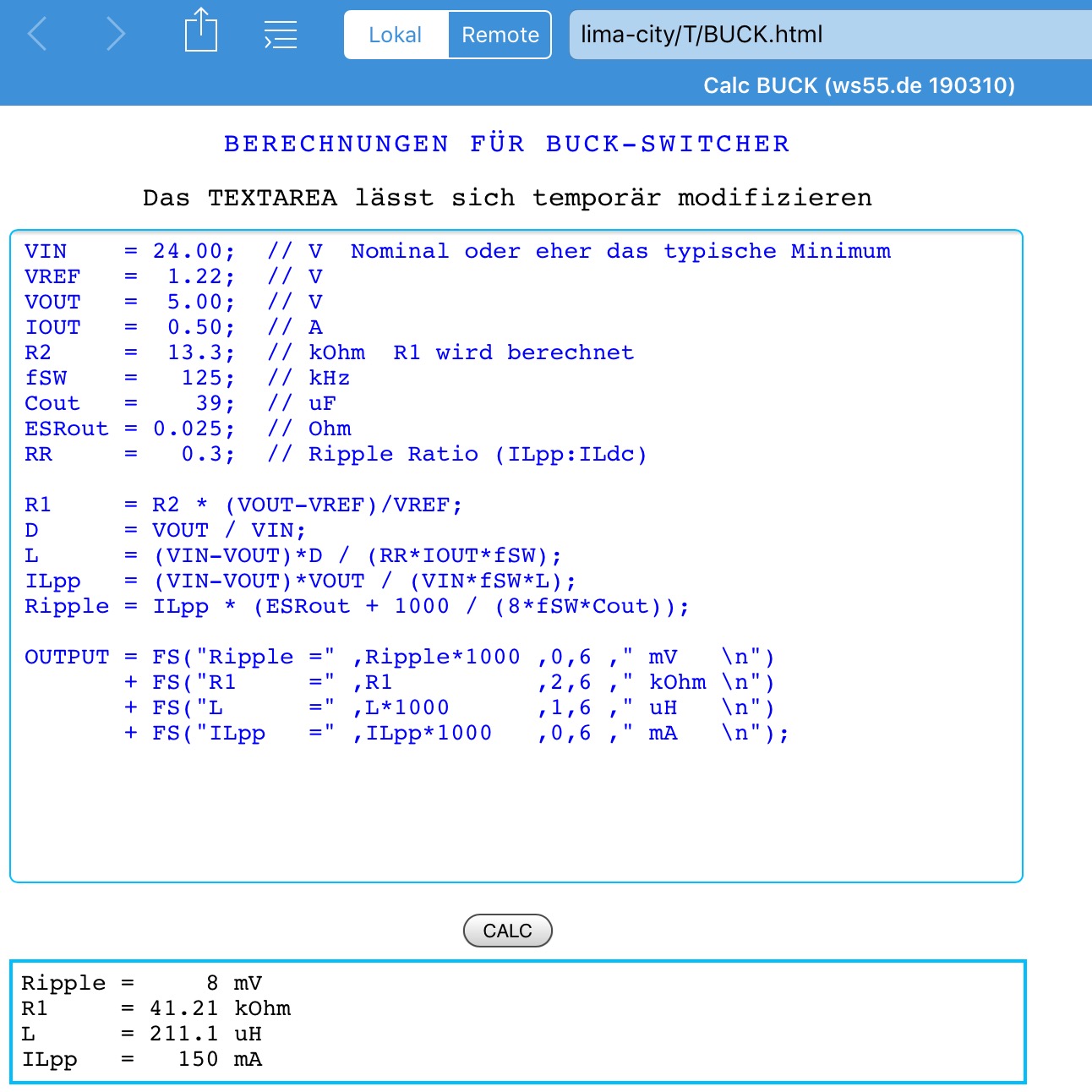Screen dimensions: 1092x1092
Task: Click the VIN value 24.00 line
Action: click(x=457, y=251)
